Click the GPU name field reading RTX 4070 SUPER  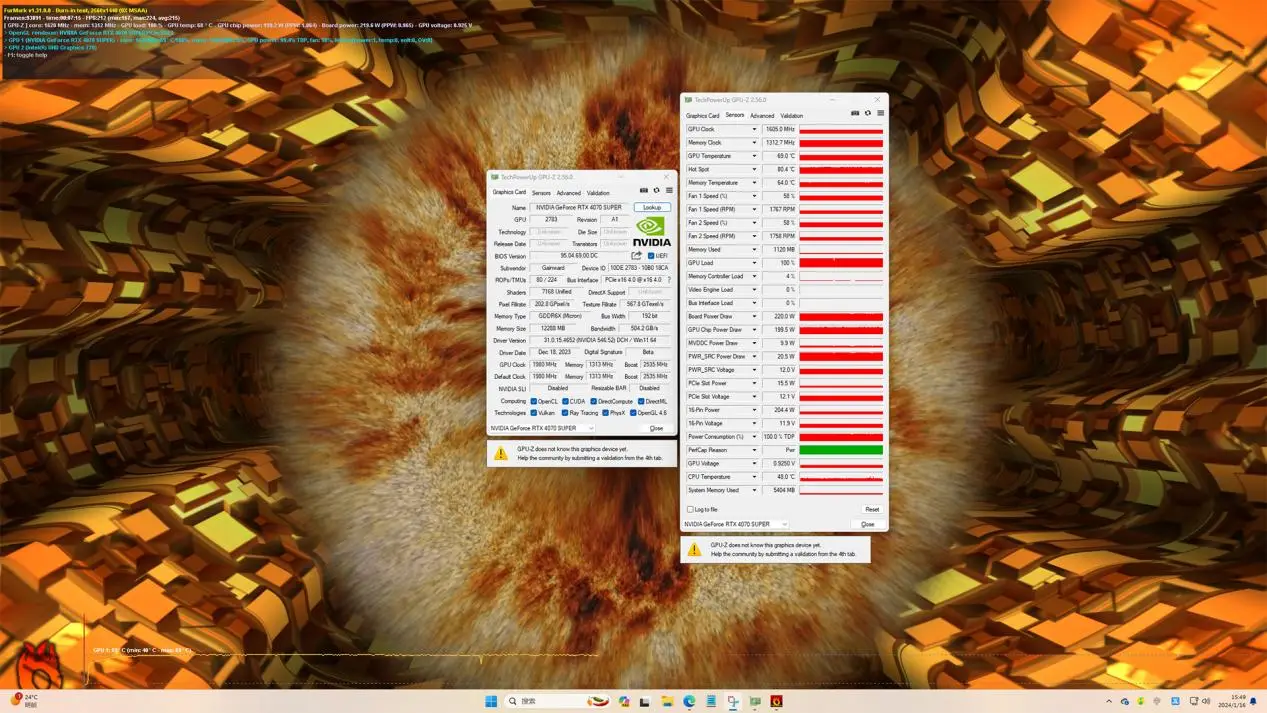tap(580, 207)
